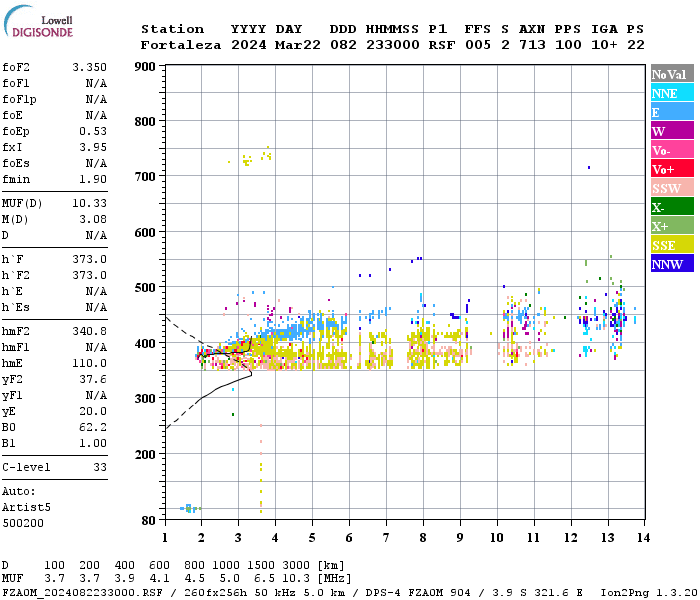The height and width of the screenshot is (600, 700).
Task: Click the hmF2 value 340.8
Action: tap(89, 332)
